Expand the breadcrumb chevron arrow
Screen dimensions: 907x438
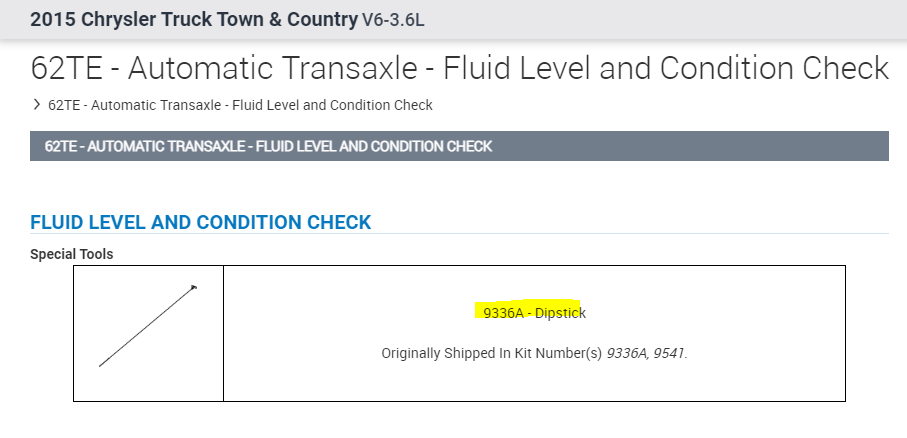pyautogui.click(x=37, y=105)
